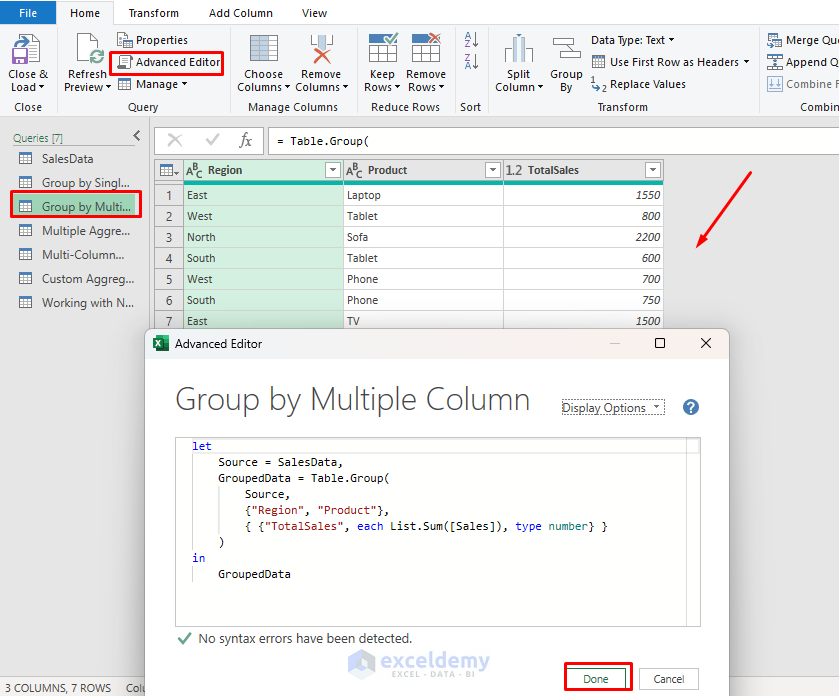Image resolution: width=839 pixels, height=696 pixels.
Task: Open help with the question mark icon
Action: (x=690, y=407)
